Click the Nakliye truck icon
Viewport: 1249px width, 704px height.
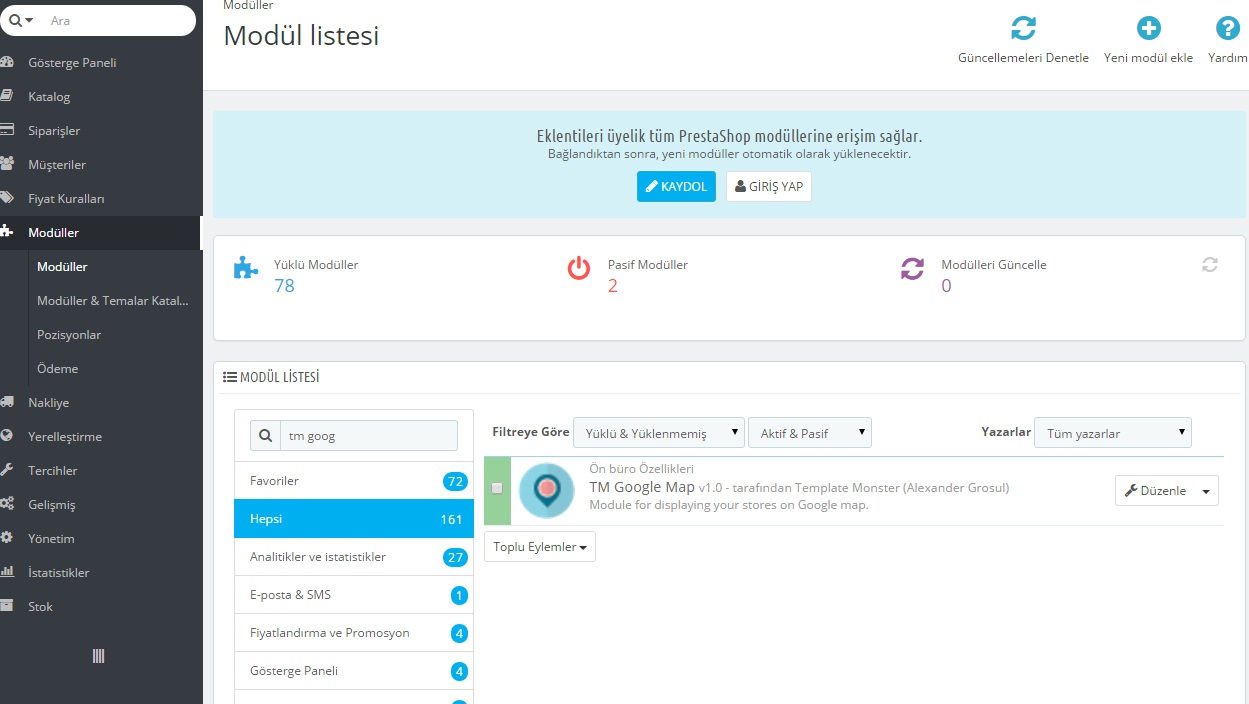pos(7,402)
